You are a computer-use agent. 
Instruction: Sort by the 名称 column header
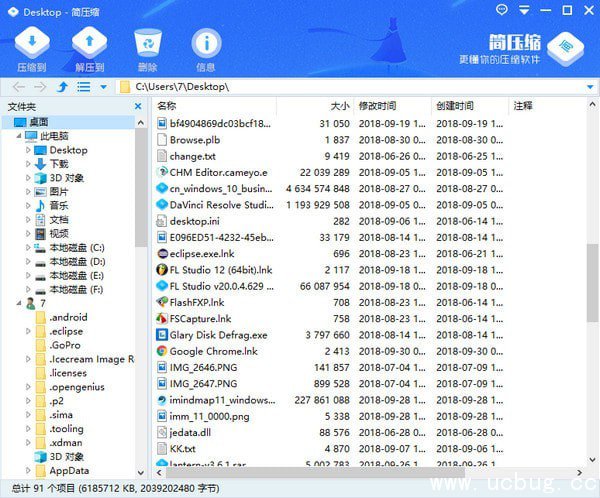pyautogui.click(x=167, y=106)
